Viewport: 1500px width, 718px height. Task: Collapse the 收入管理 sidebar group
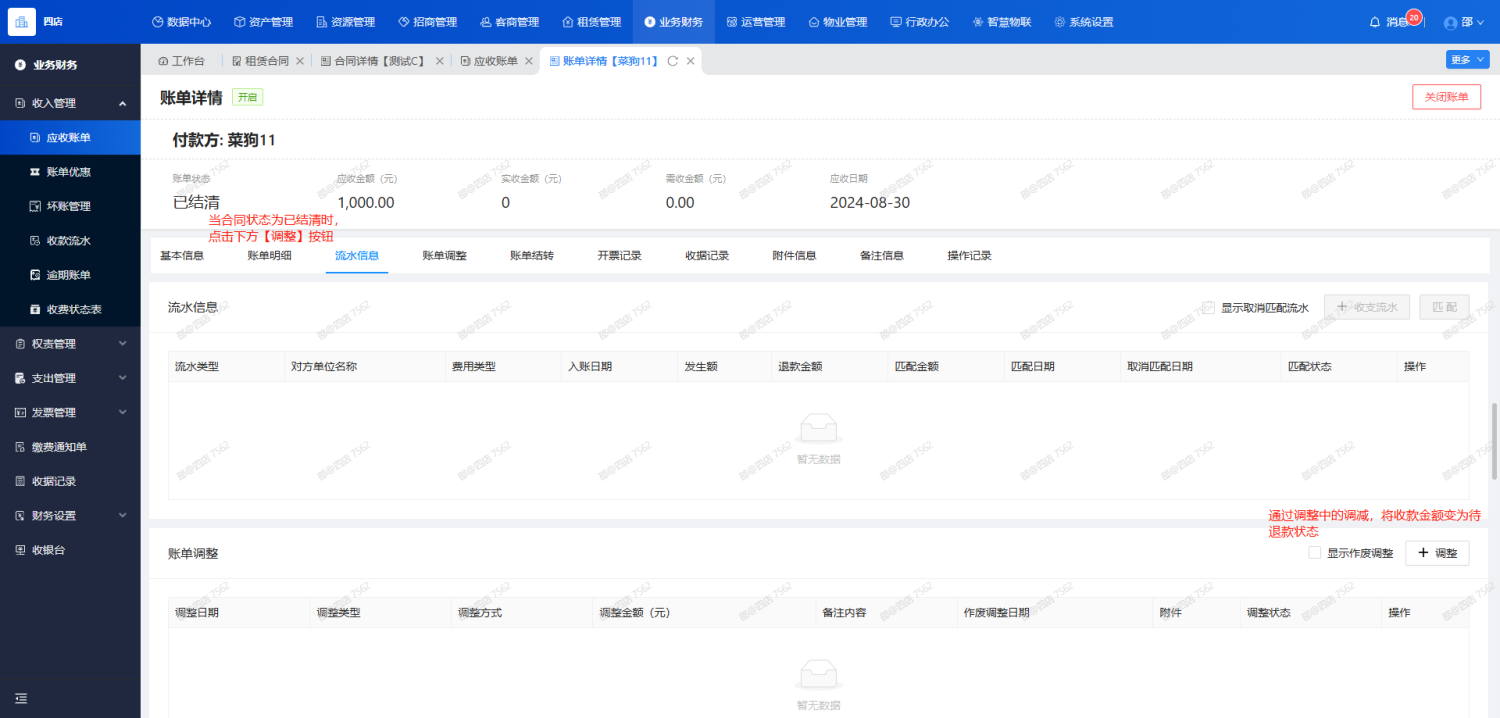click(122, 103)
